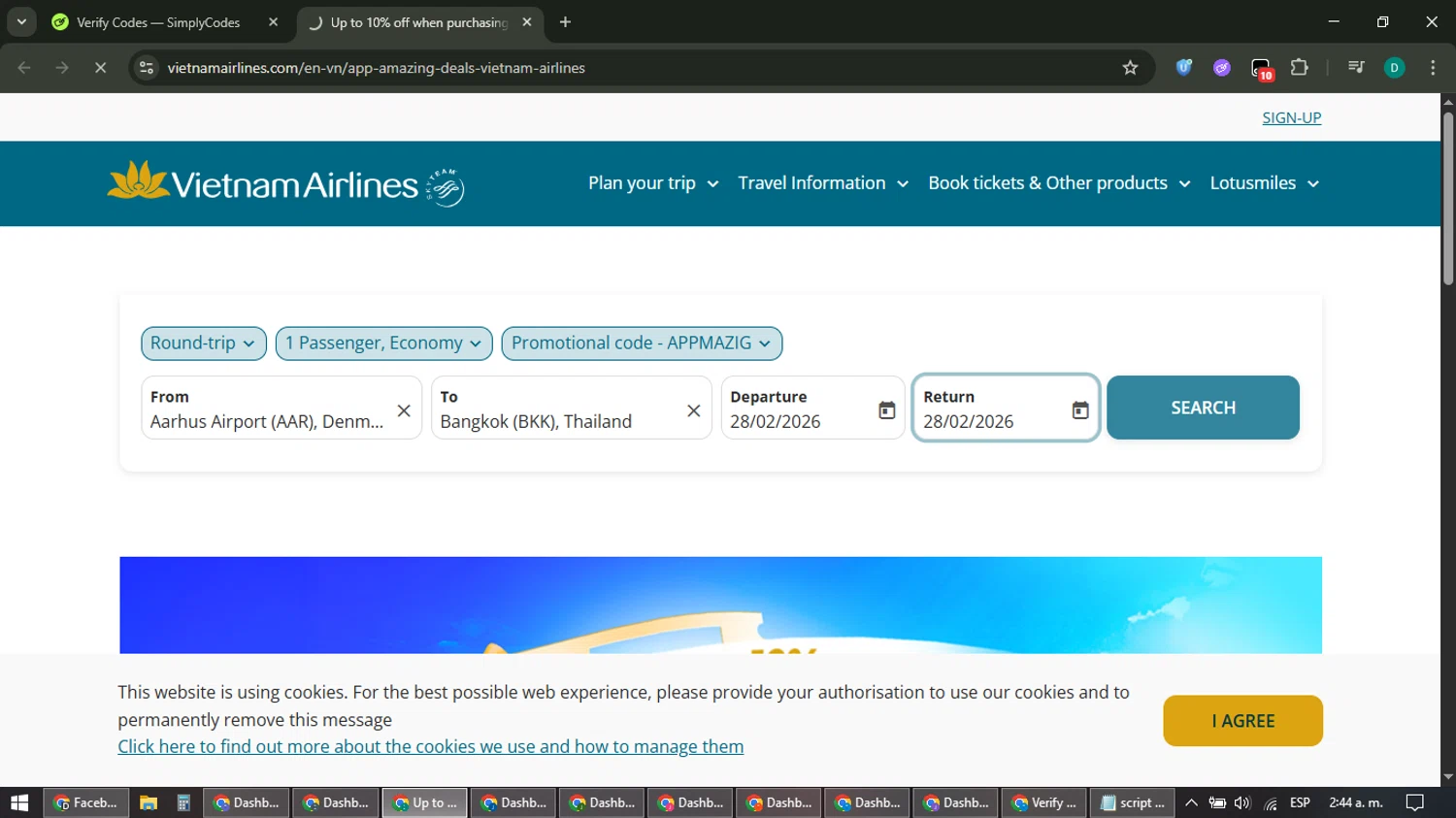The image size is (1456, 818).
Task: Click the page vertical scrollbar thumb
Action: click(1448, 199)
